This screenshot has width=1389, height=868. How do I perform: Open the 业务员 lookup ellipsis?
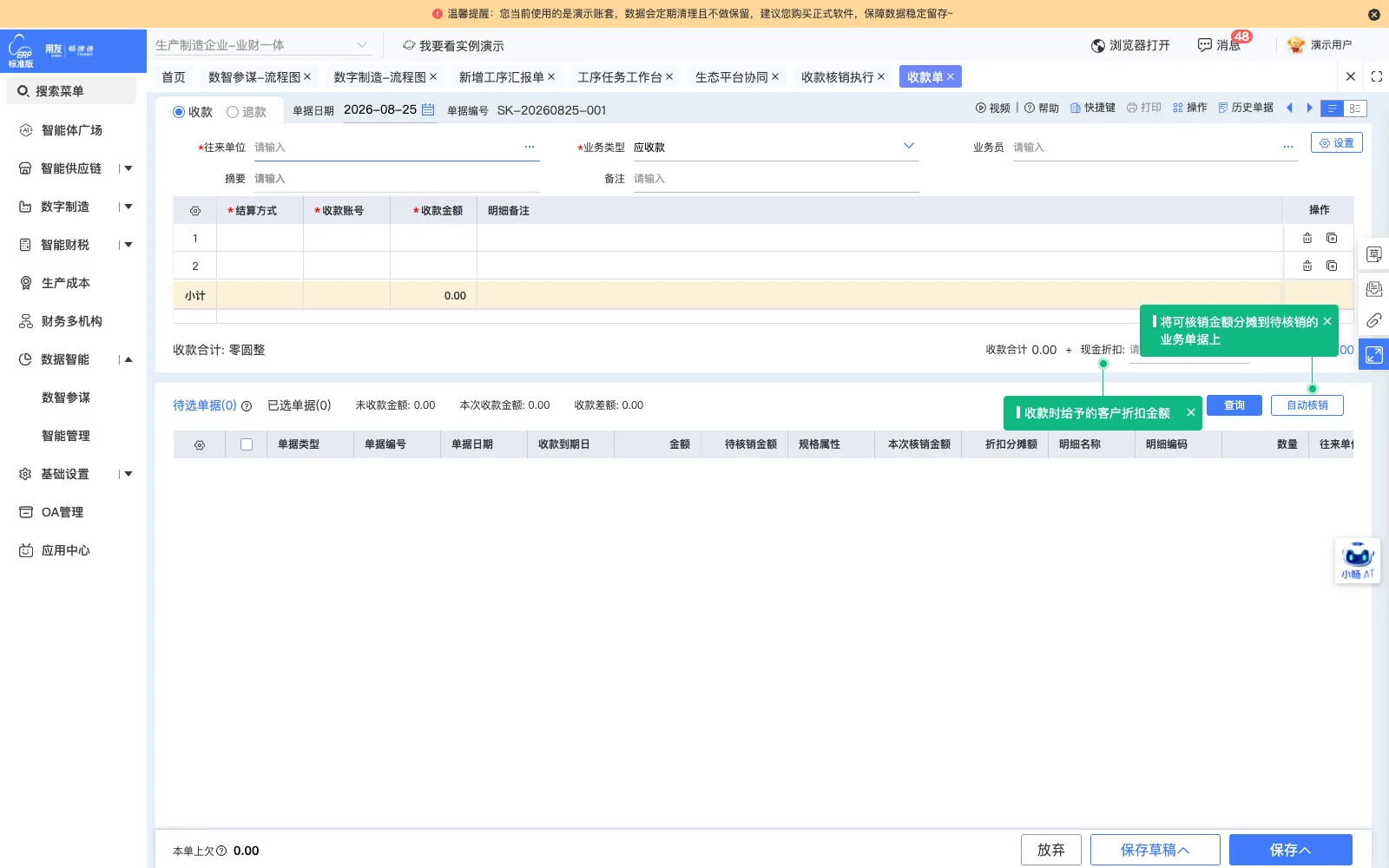[1288, 147]
